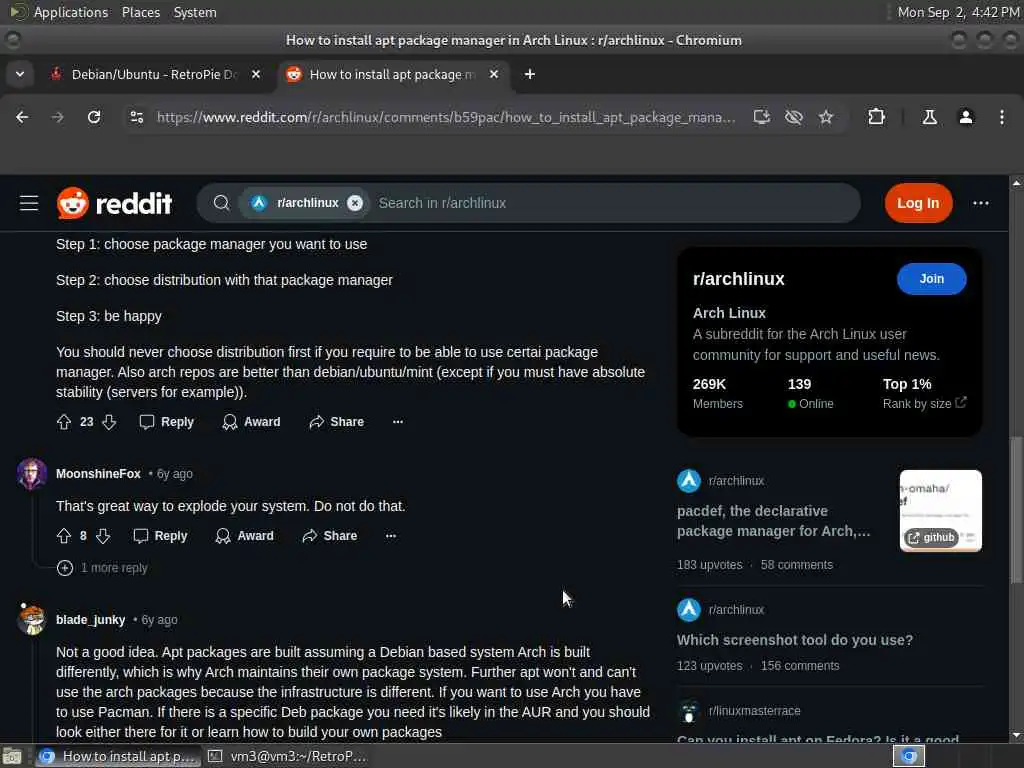
Task: Upvote MoonshineFox's comment
Action: coord(64,536)
